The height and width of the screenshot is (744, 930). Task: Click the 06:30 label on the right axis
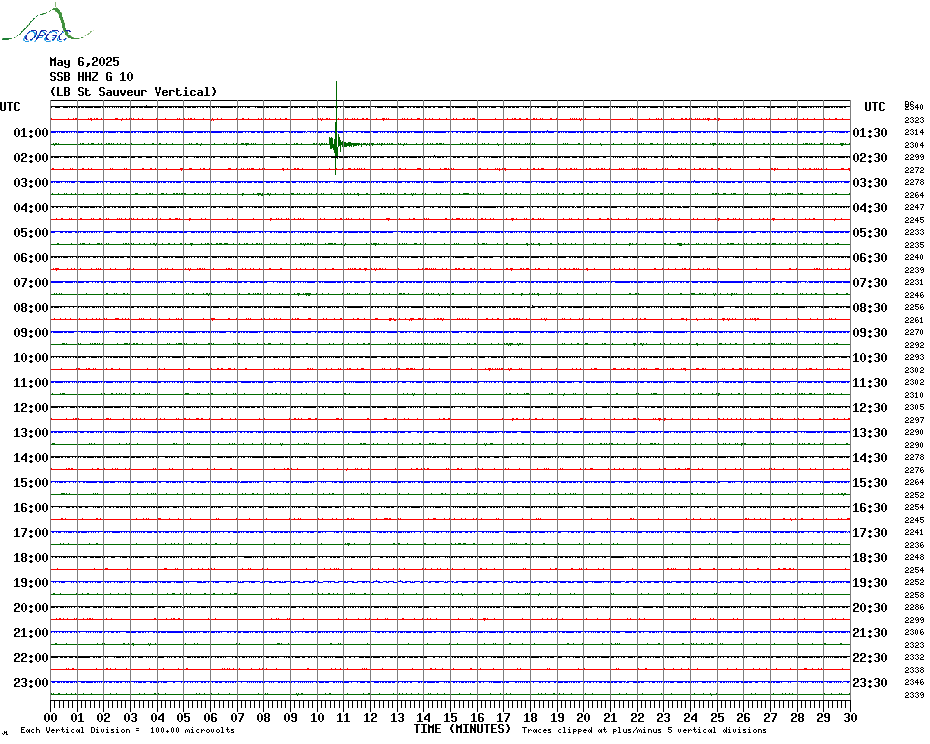click(870, 258)
